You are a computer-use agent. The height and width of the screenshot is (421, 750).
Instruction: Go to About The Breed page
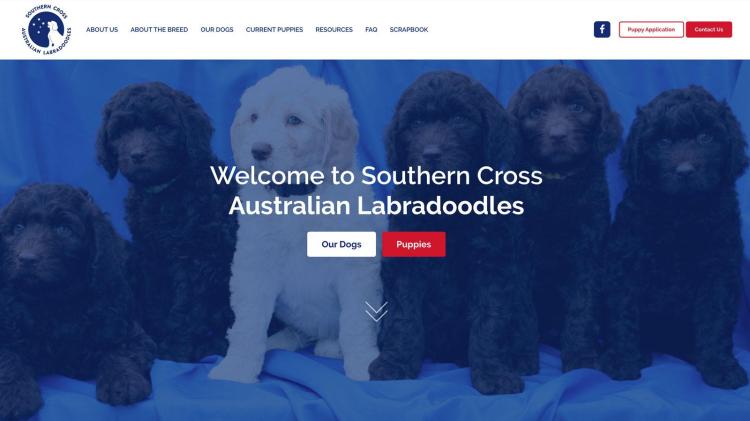[159, 30]
